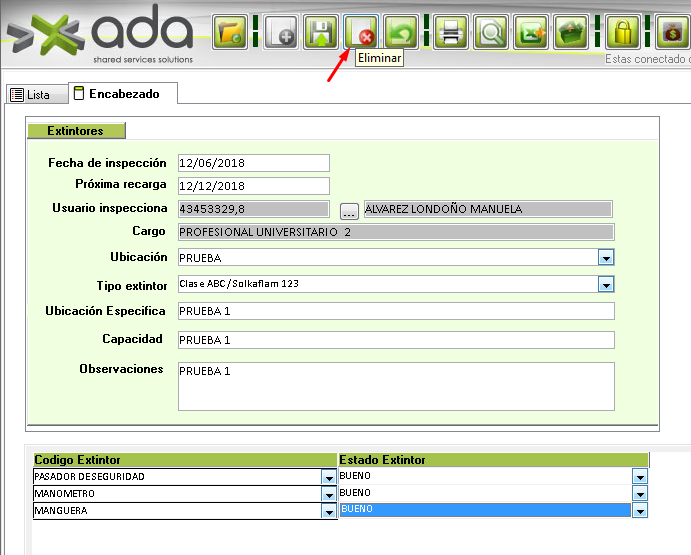This screenshot has width=691, height=555.
Task: Click the Fecha de inspección field
Action: click(253, 163)
